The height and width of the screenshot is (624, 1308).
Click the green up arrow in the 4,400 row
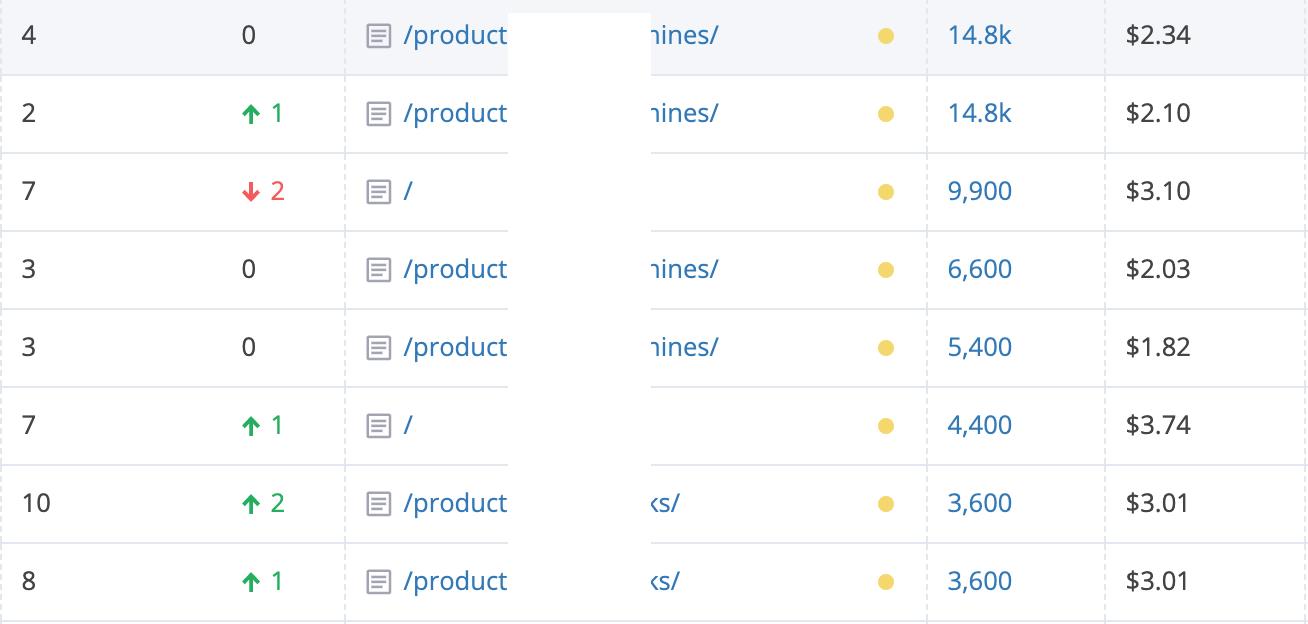coord(251,426)
